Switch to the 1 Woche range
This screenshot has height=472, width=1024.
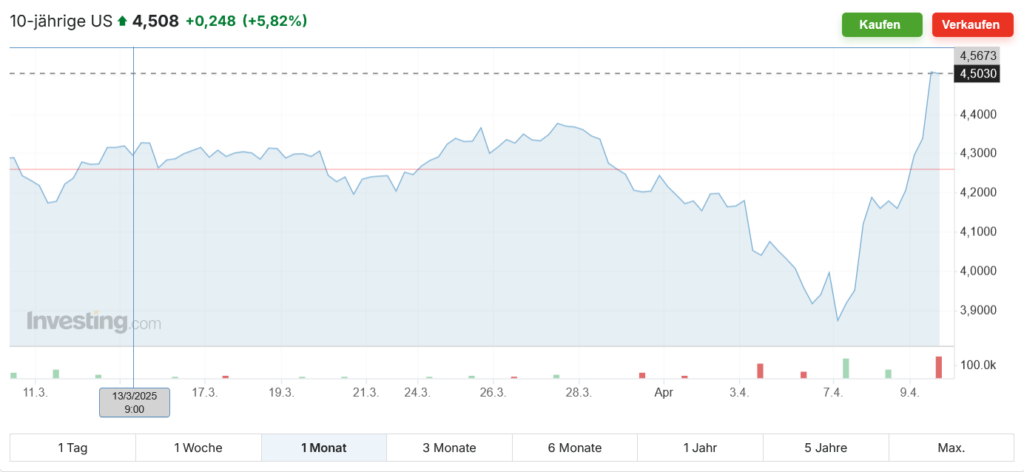coord(198,448)
